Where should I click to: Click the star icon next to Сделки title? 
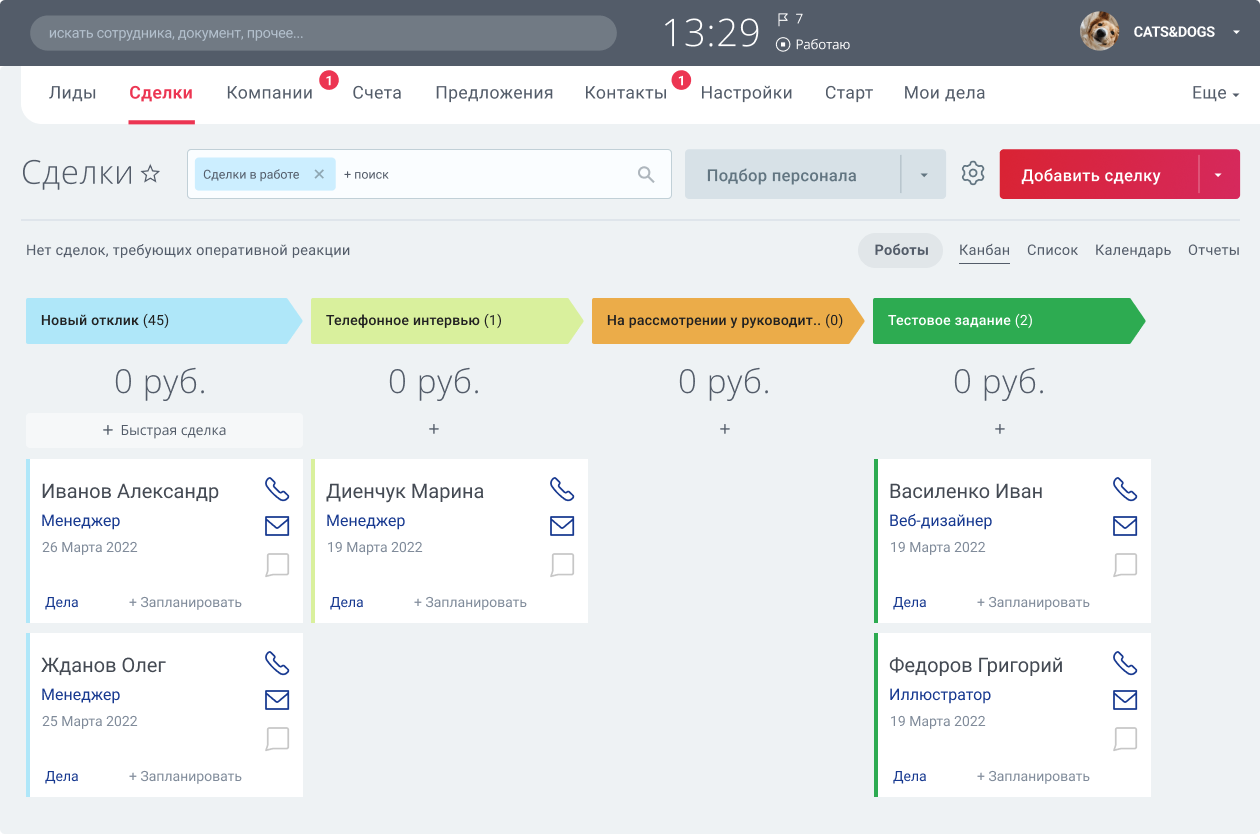(x=150, y=174)
